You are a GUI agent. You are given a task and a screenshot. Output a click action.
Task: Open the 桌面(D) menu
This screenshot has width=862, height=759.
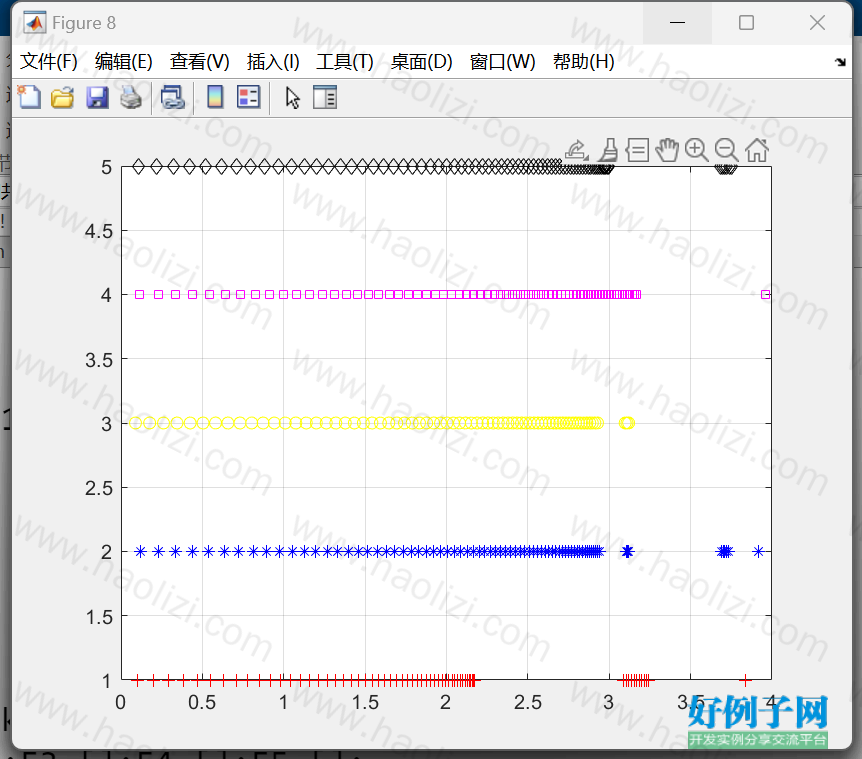pyautogui.click(x=422, y=62)
